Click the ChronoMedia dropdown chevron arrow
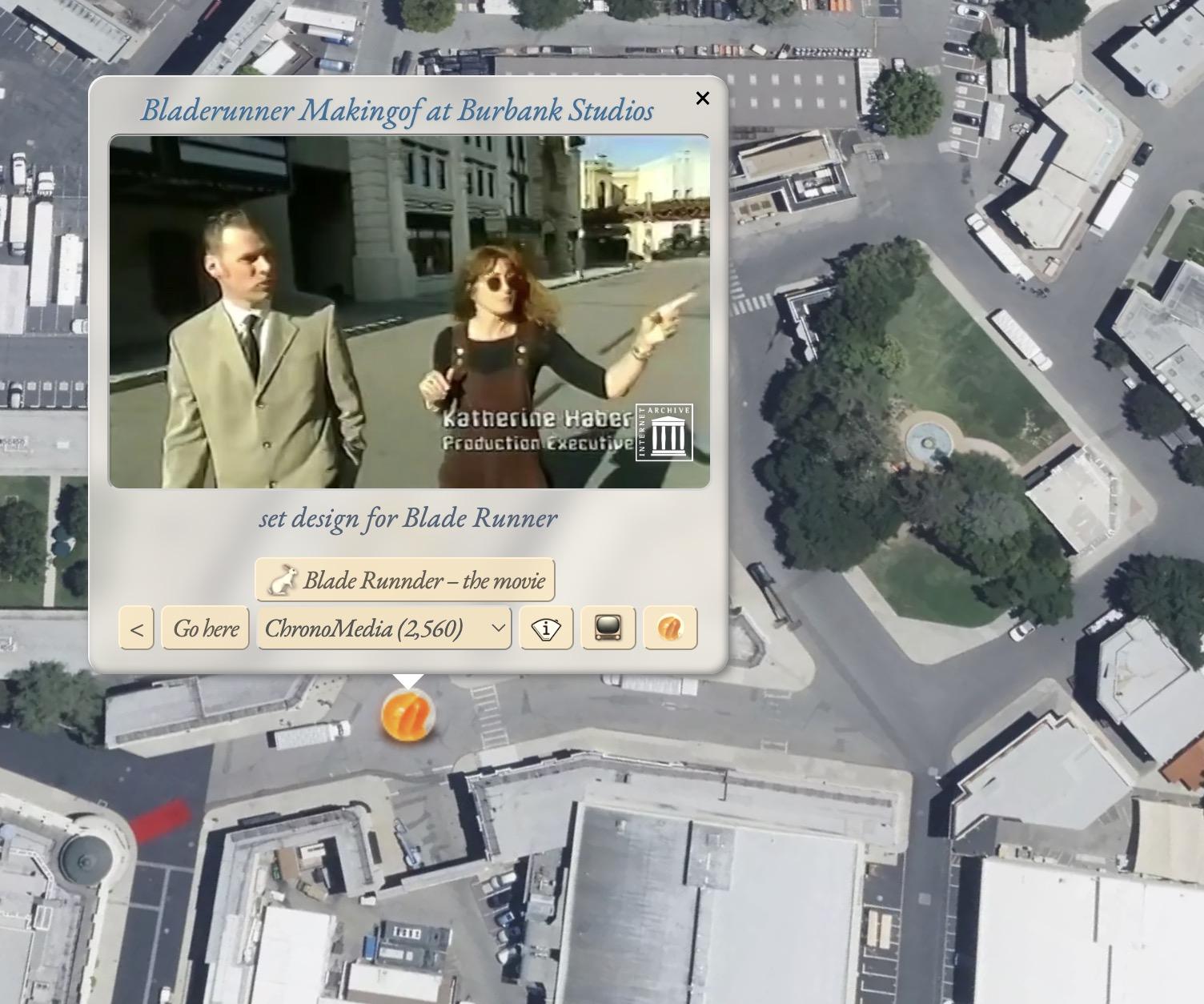Image resolution: width=1204 pixels, height=1004 pixels. click(x=499, y=629)
